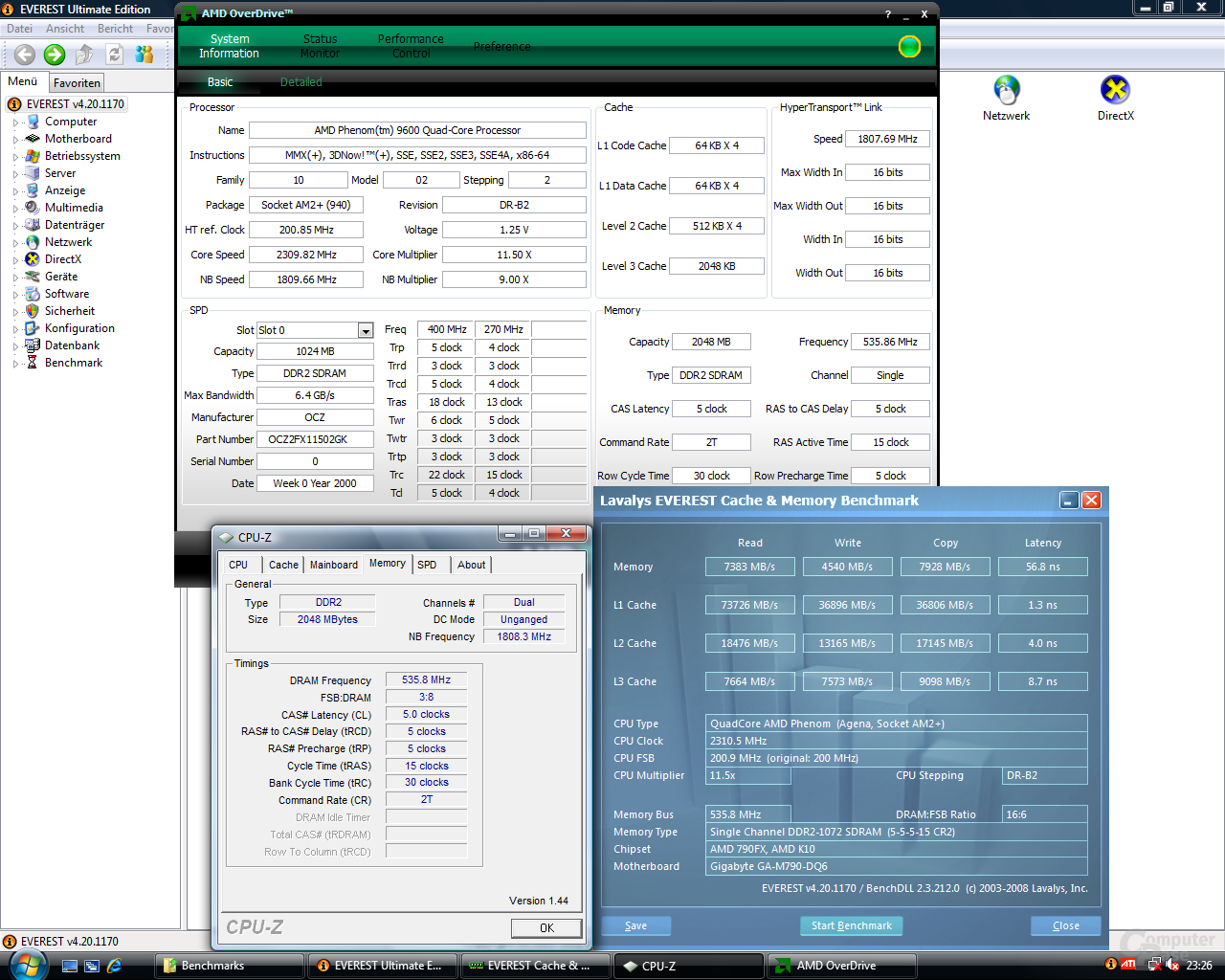Click the Datenbank icon in EVEREST tree

pos(33,345)
